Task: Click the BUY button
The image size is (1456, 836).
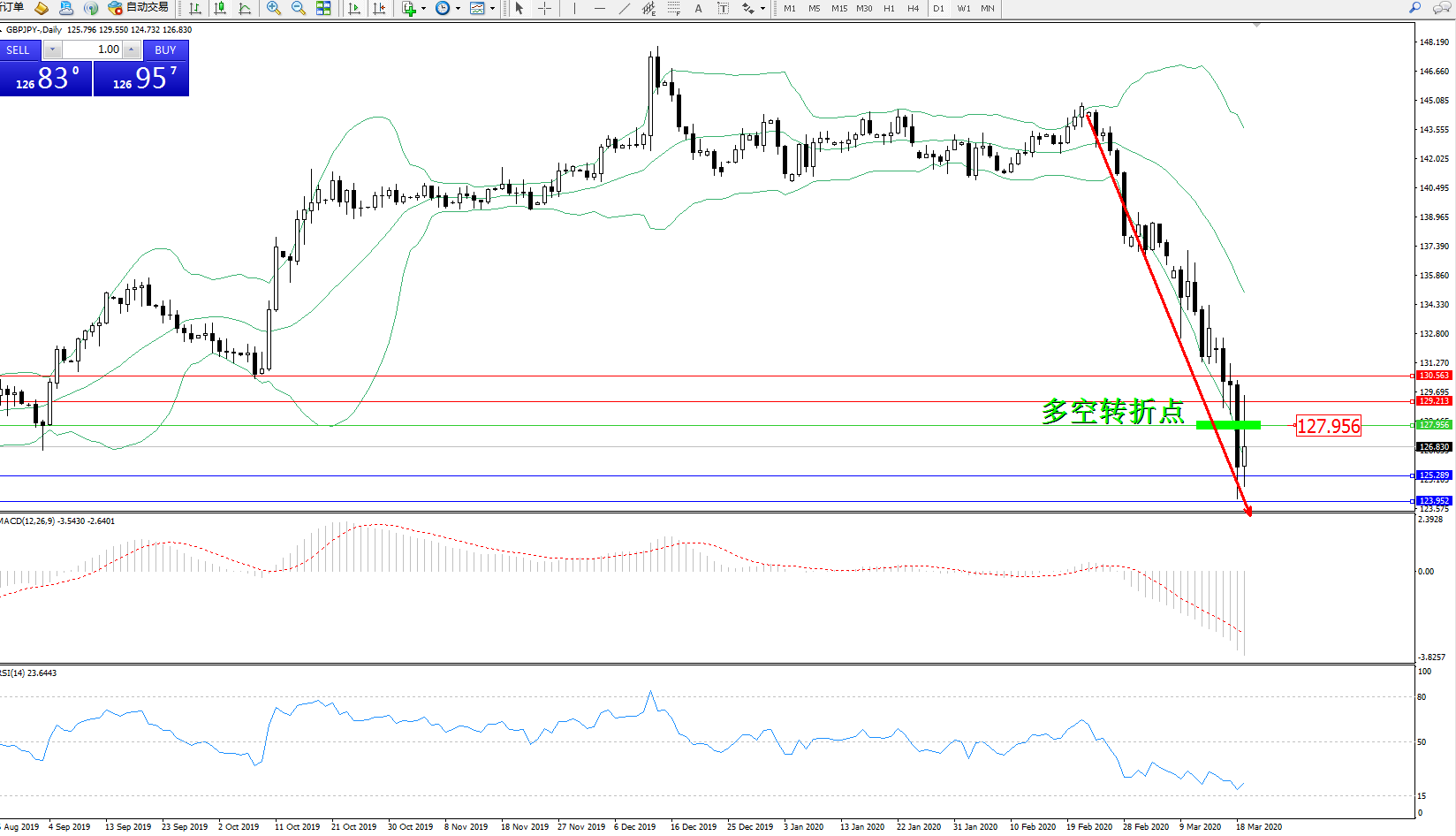Action: [x=165, y=50]
